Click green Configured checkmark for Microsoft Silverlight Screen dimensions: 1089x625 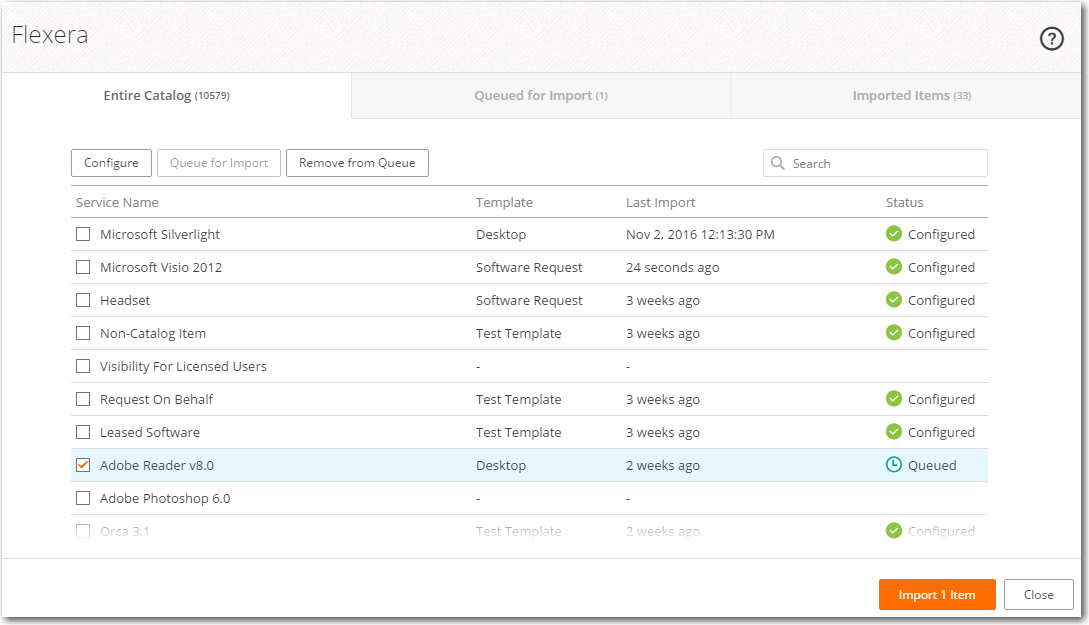tap(894, 234)
